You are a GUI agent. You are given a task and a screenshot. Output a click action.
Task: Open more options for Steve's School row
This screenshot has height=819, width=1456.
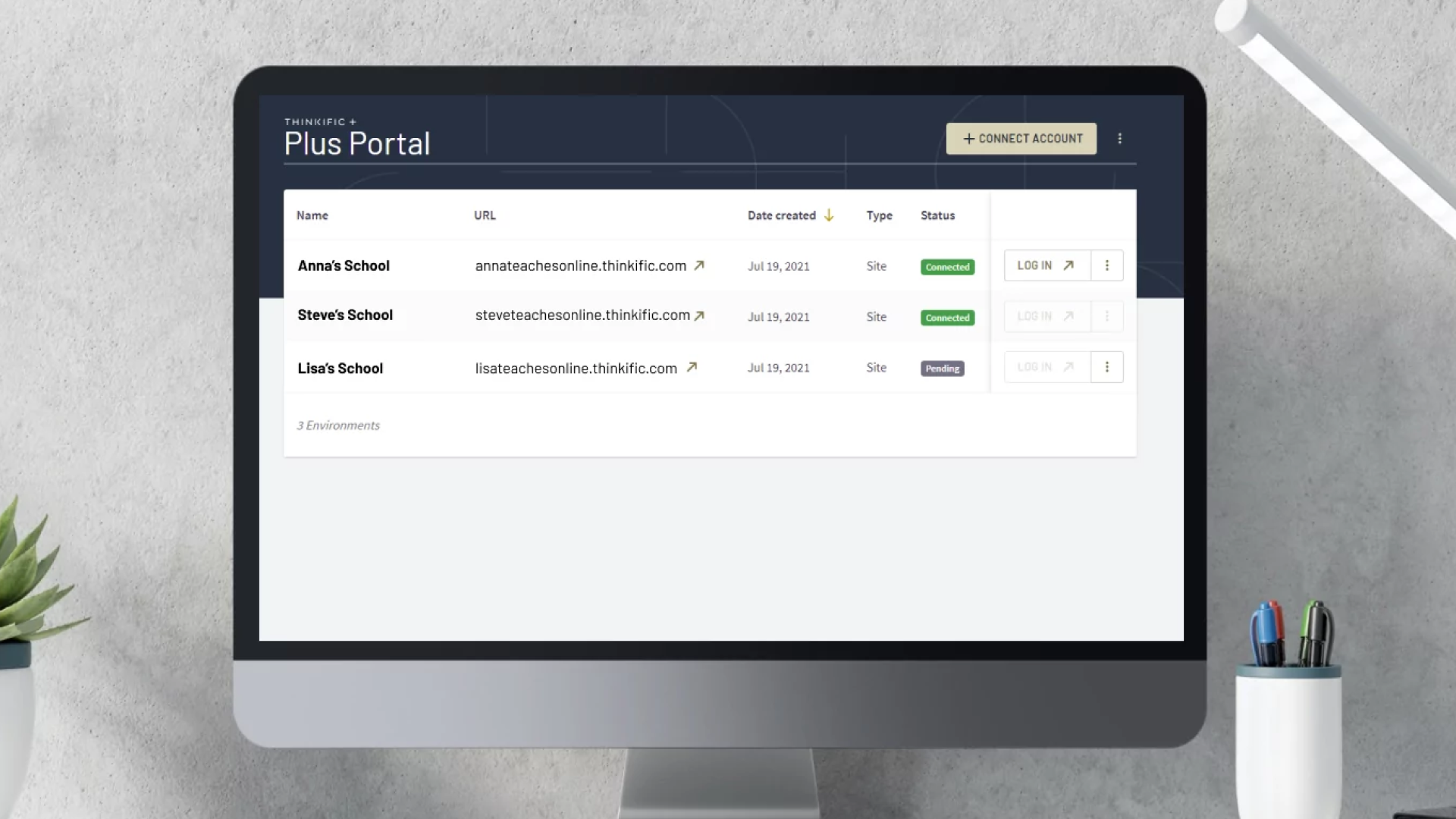pos(1107,316)
